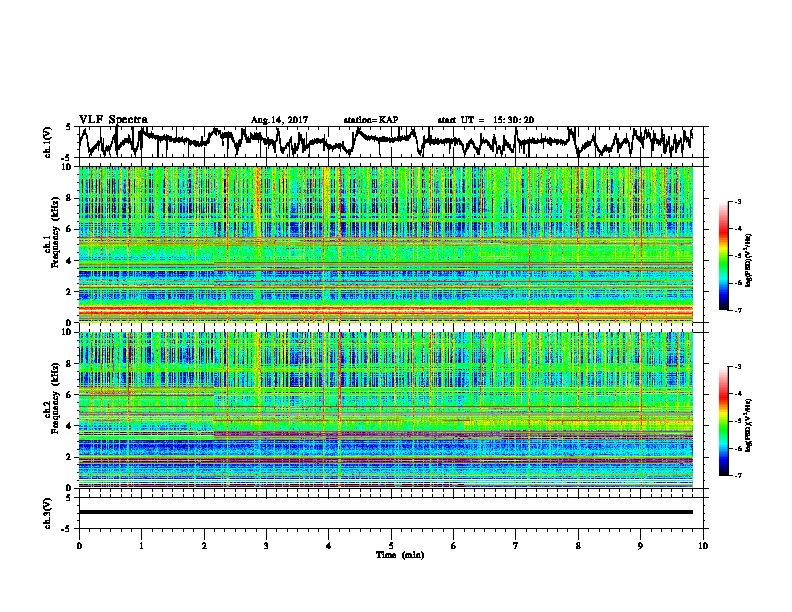
Task: Click the ch.1 PSD color scale bar
Action: point(724,256)
